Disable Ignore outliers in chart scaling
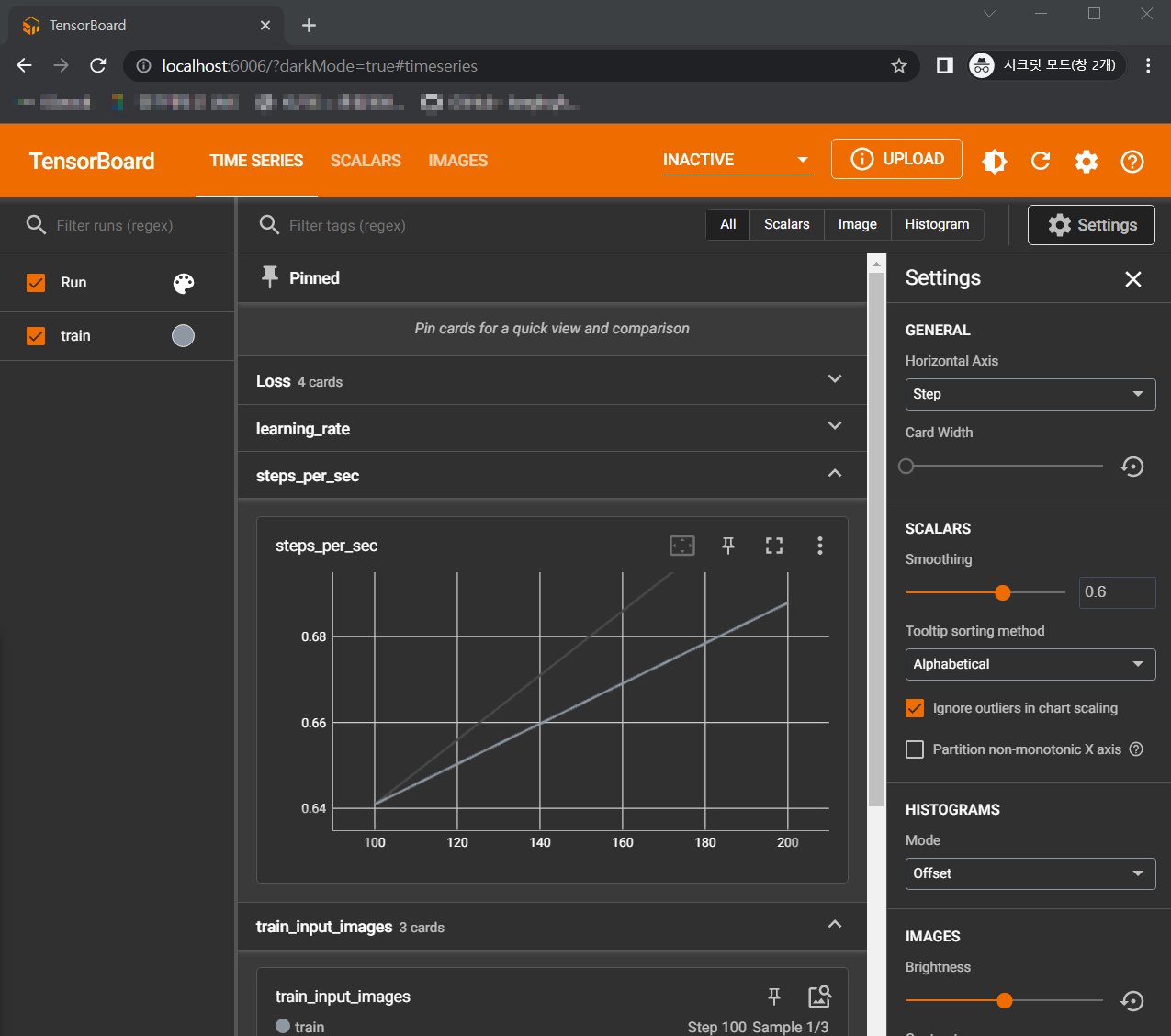Screen dimensions: 1171x1036 click(x=915, y=708)
